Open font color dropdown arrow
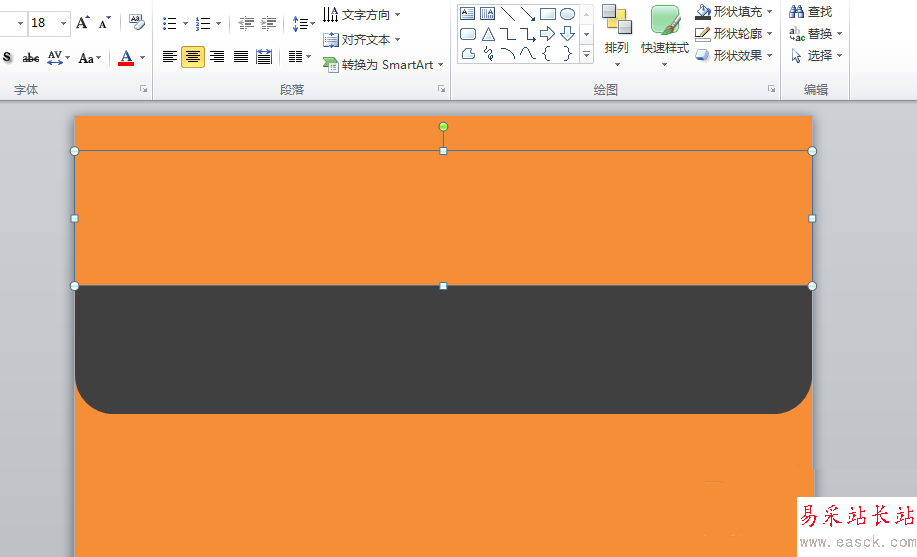 (x=142, y=57)
